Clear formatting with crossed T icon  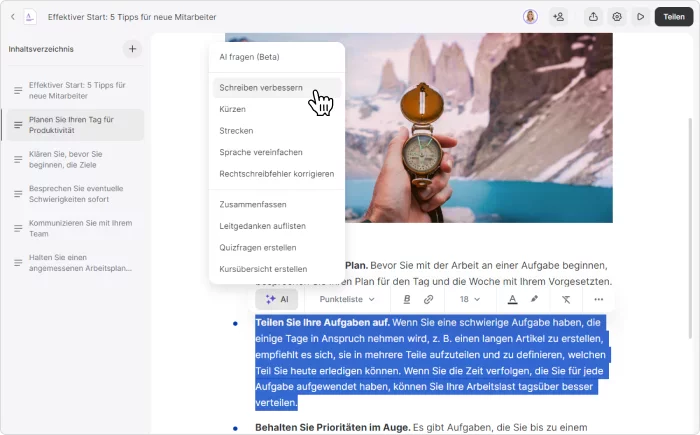point(566,299)
